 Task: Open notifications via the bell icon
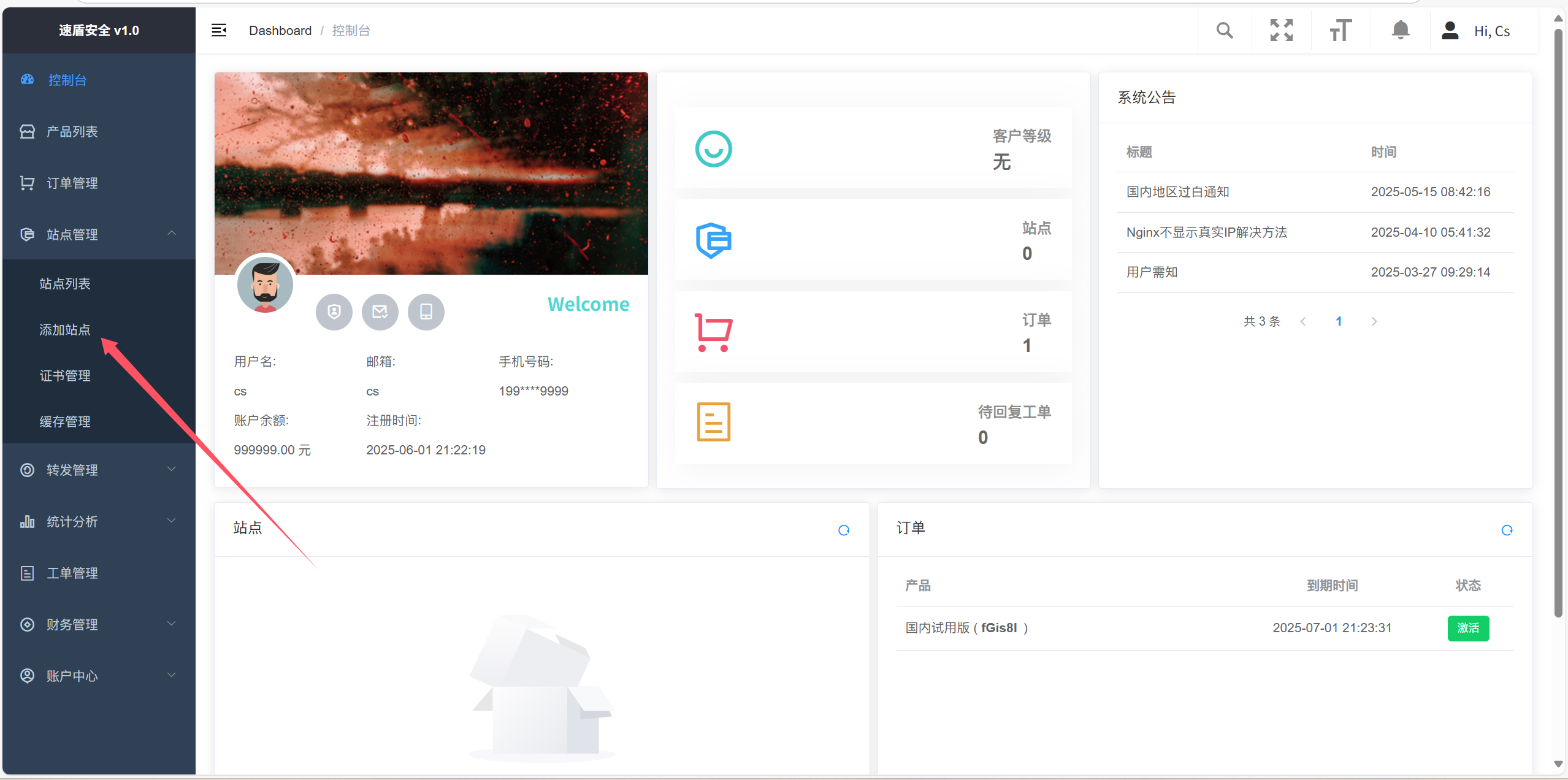point(1400,30)
